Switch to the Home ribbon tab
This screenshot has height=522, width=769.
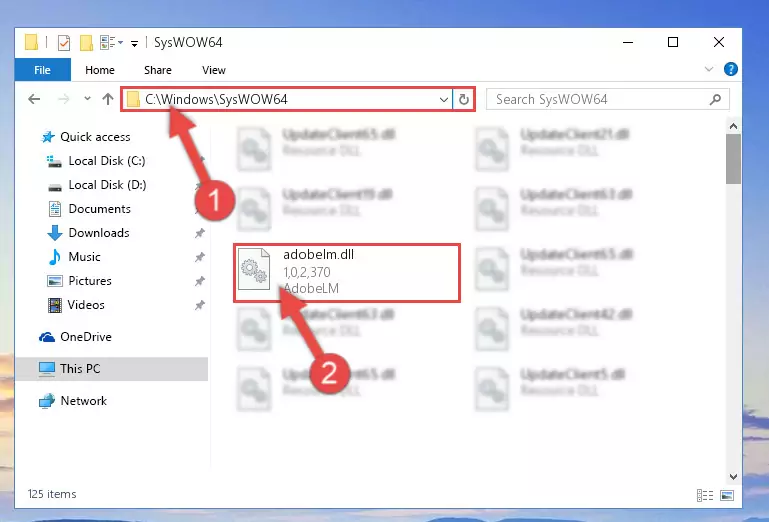pos(100,70)
